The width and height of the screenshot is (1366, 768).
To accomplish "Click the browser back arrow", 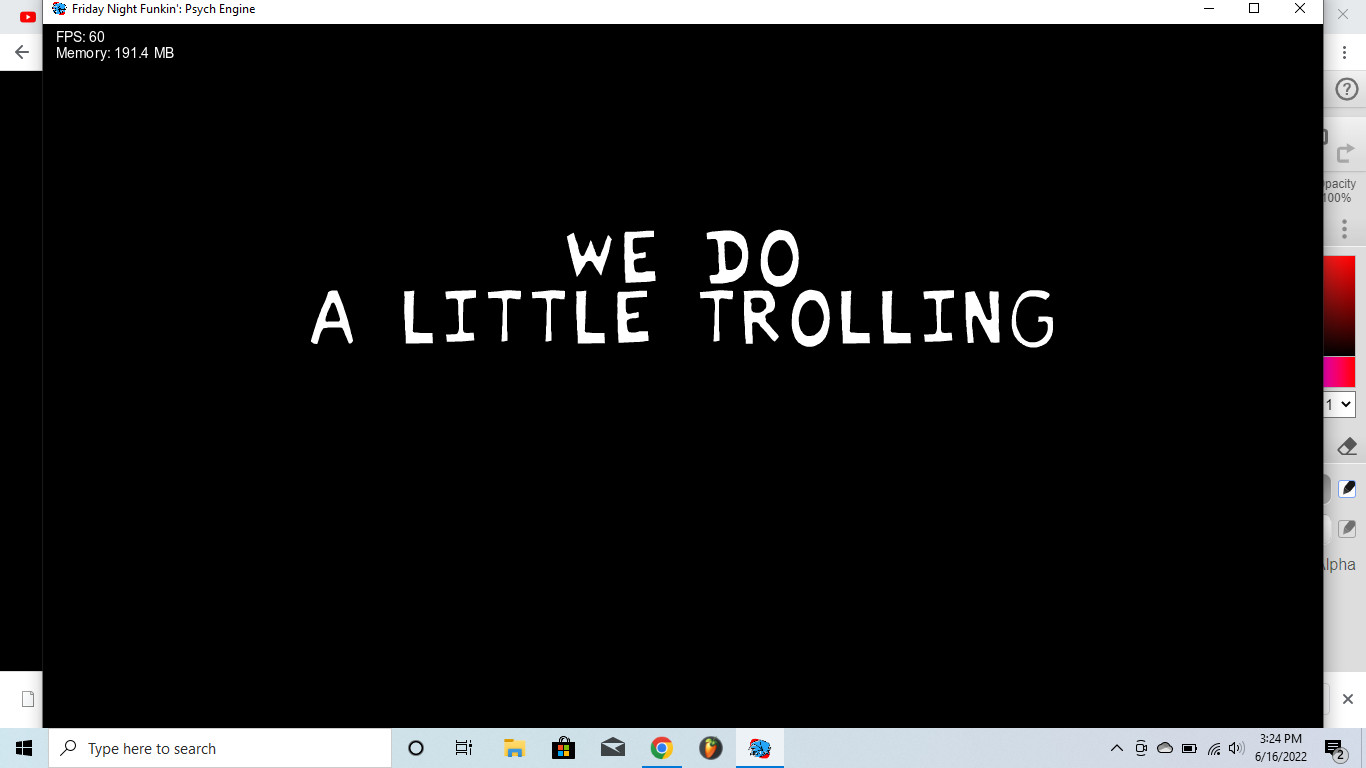I will click(x=22, y=52).
